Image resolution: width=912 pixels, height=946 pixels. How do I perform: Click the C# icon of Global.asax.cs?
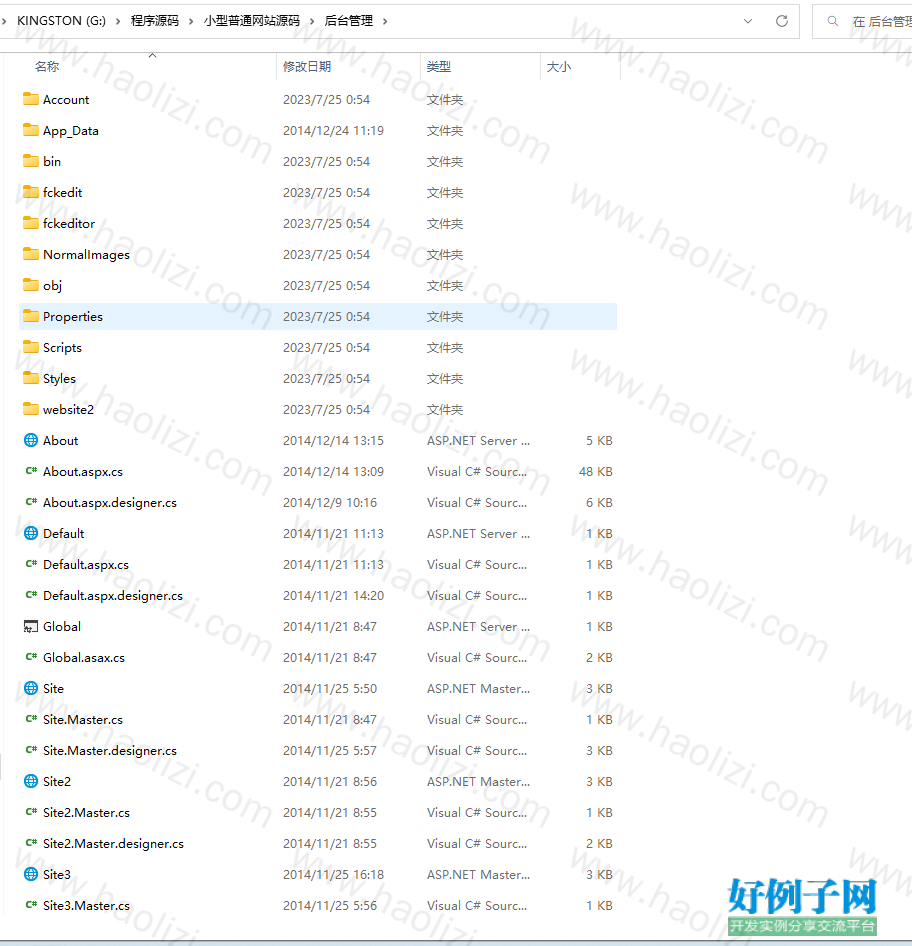pos(31,657)
